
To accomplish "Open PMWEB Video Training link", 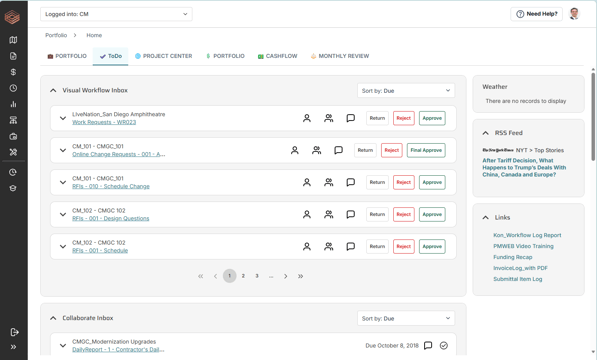I will pos(523,246).
